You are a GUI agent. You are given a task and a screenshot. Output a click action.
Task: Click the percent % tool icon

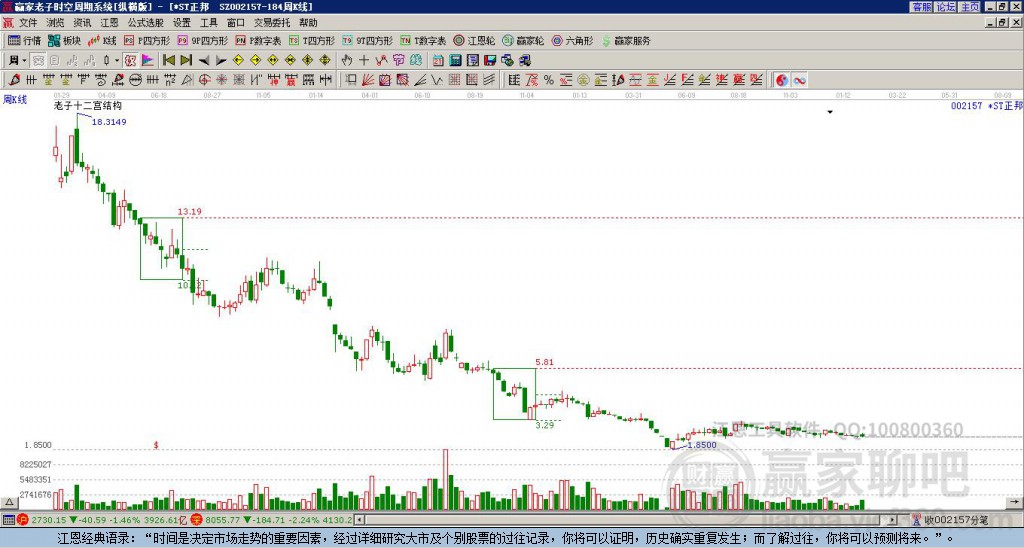point(549,80)
